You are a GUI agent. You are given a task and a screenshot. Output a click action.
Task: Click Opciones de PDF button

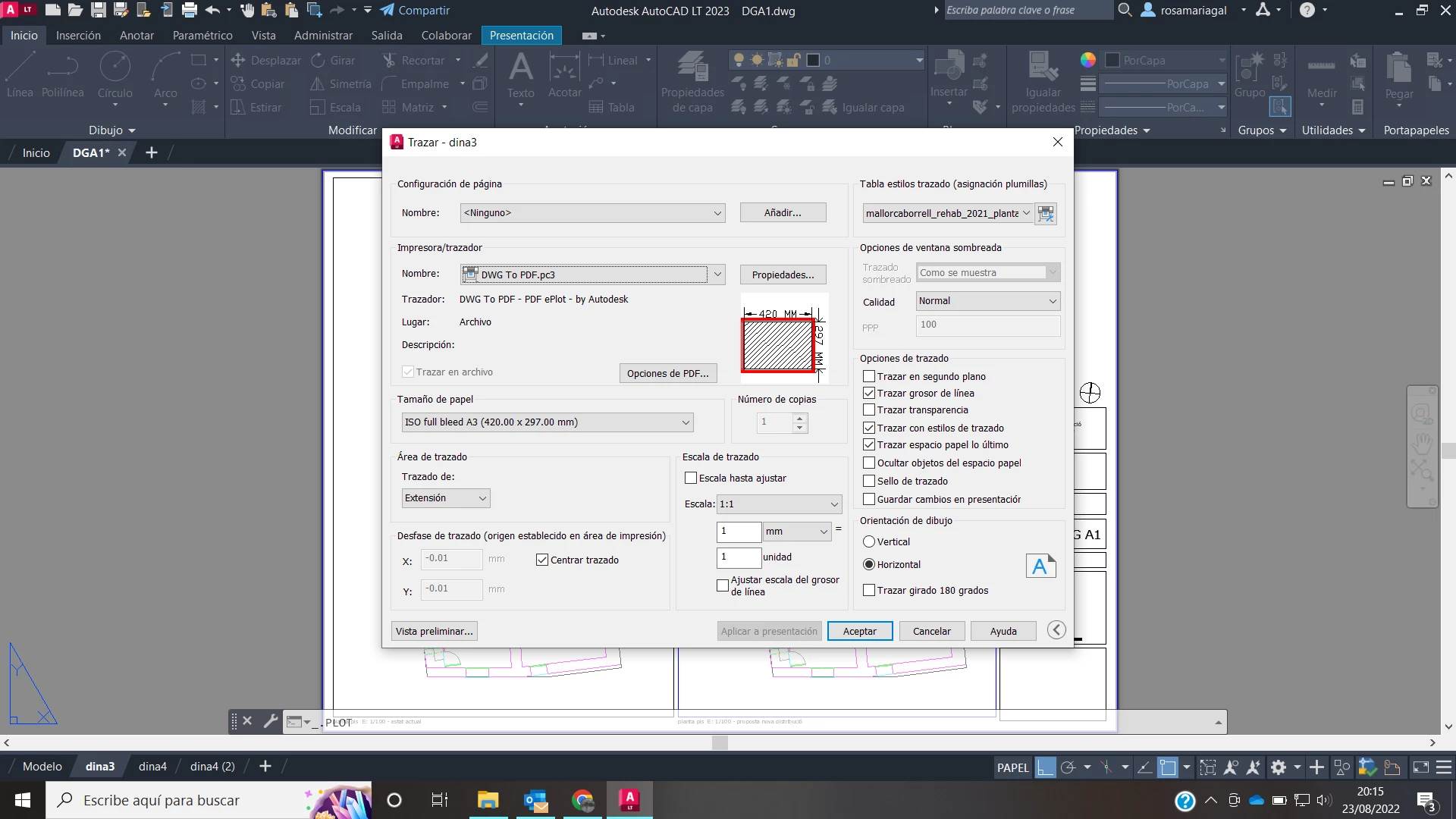(x=667, y=373)
